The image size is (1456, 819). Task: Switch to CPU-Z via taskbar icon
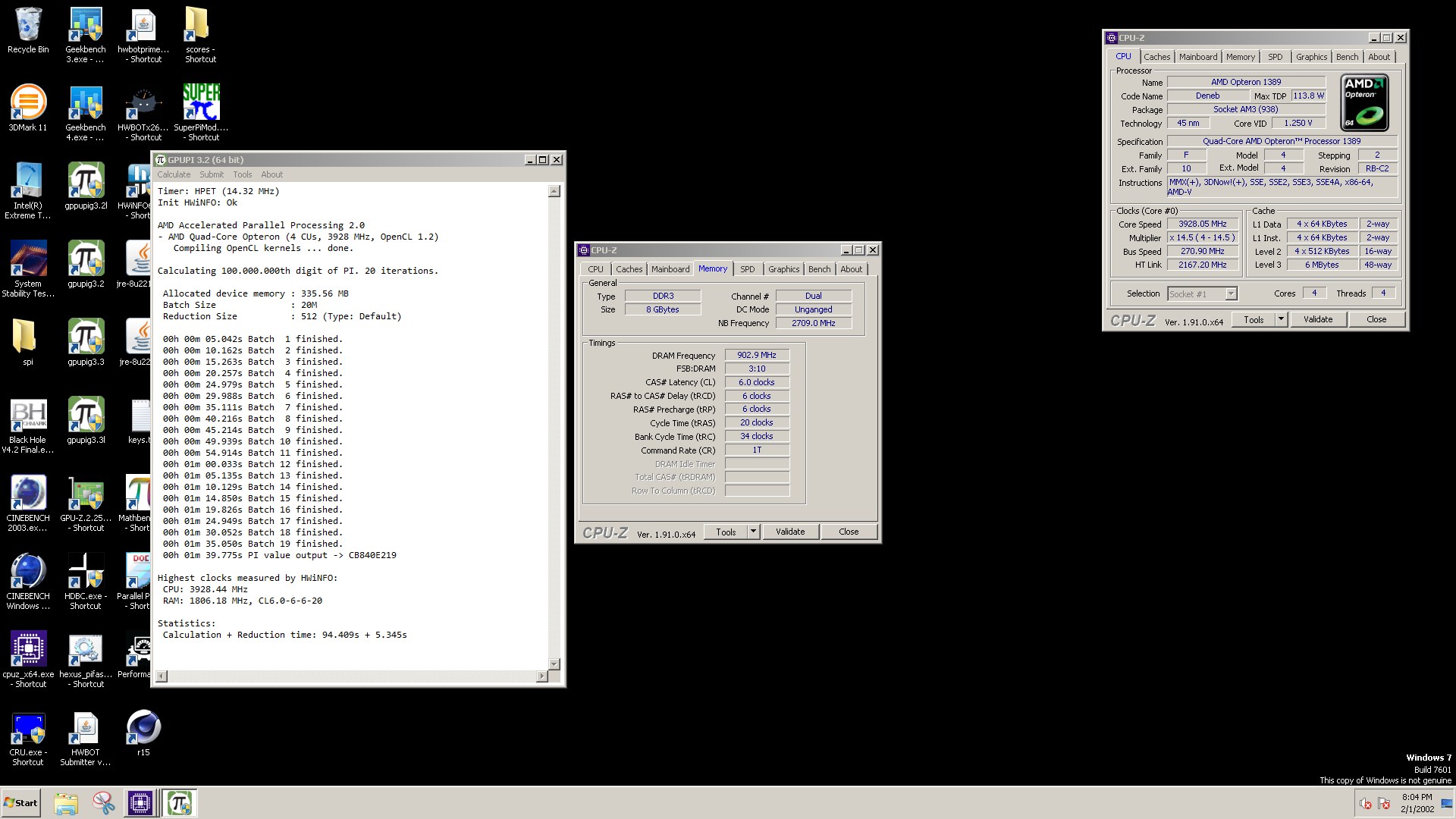tap(140, 803)
